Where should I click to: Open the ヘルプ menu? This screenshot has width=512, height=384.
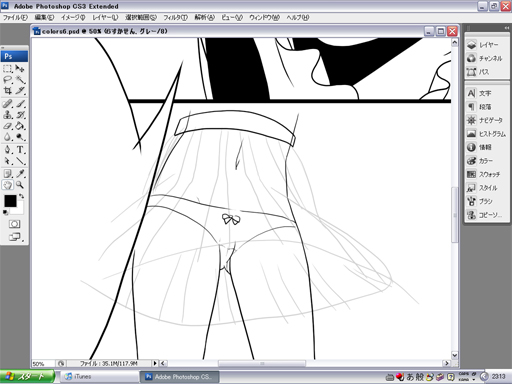pos(298,17)
